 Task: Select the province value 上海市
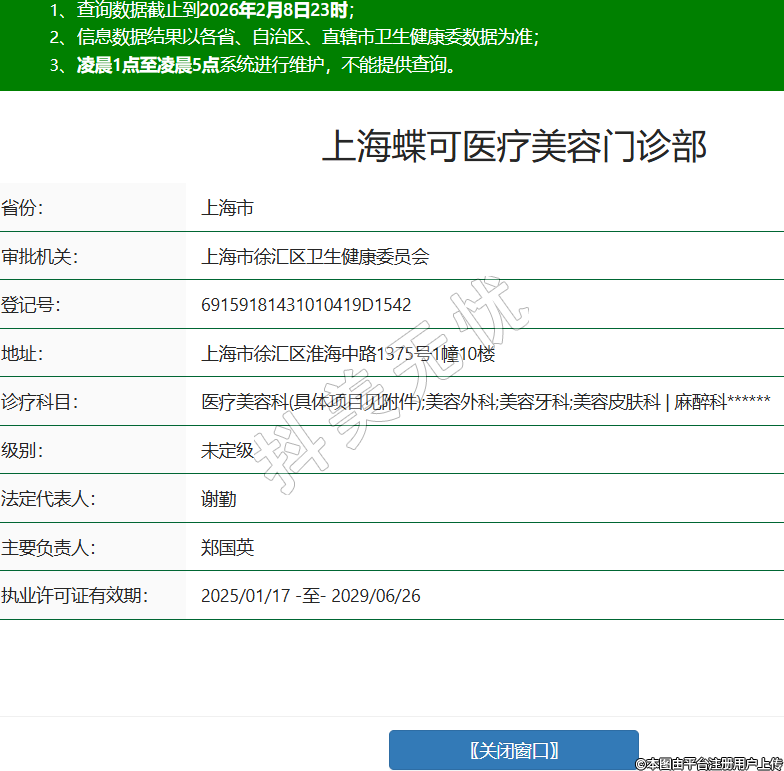(x=227, y=208)
